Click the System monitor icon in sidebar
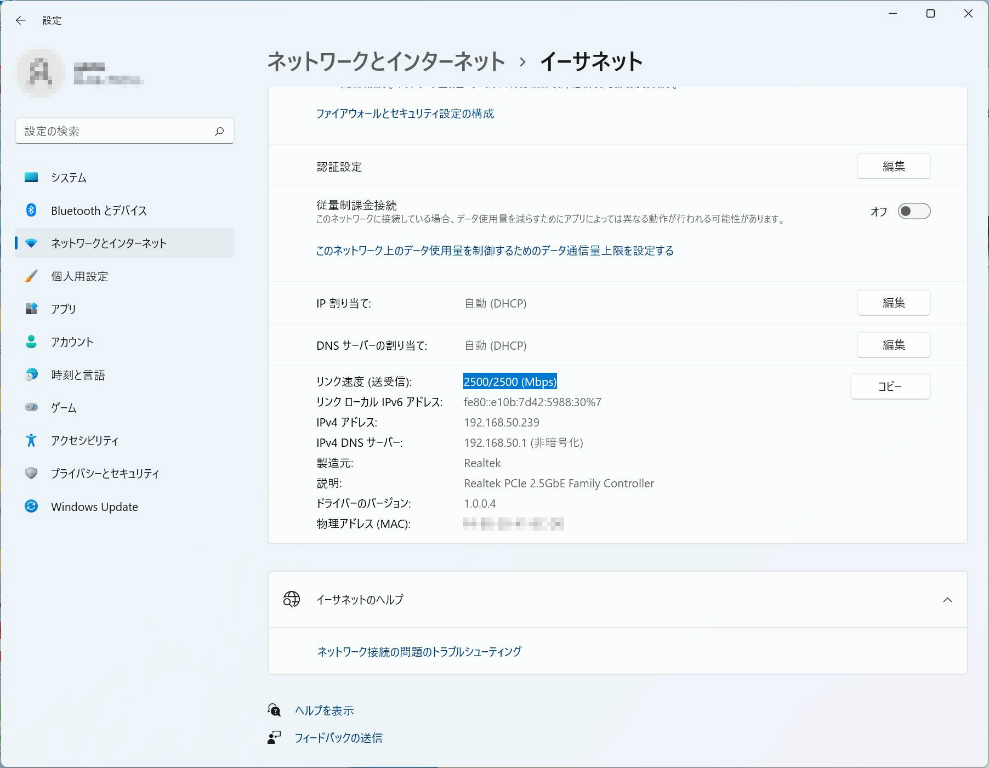The height and width of the screenshot is (768, 989). [x=31, y=177]
